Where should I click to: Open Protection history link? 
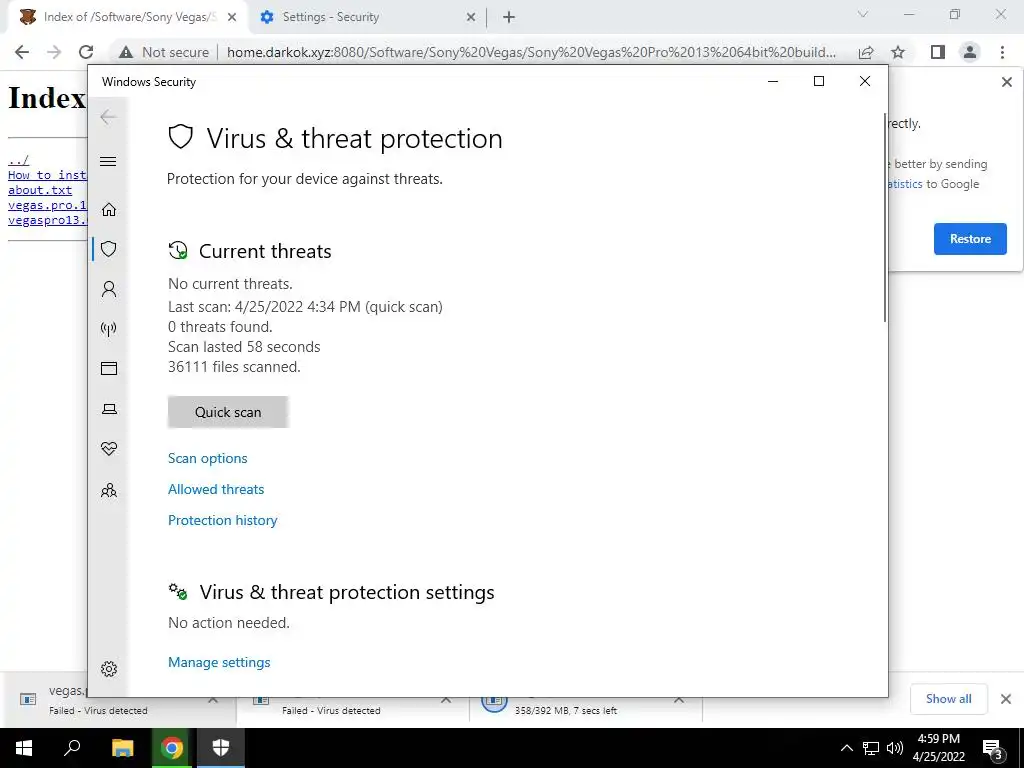click(x=223, y=520)
